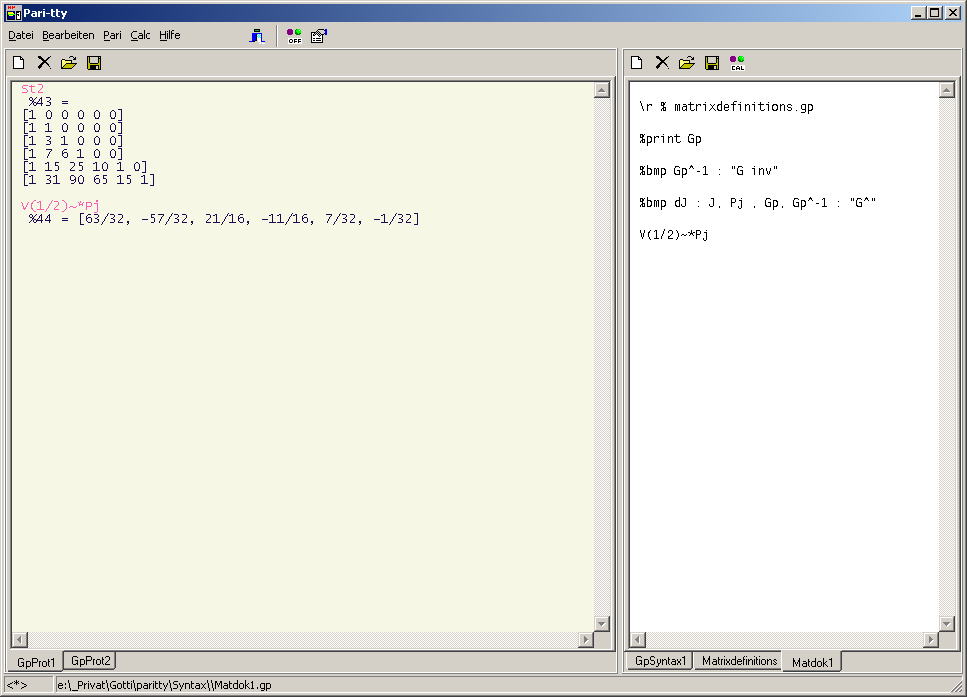This screenshot has width=967, height=697.
Task: Select the Matrixdefinitions tab
Action: click(x=739, y=661)
